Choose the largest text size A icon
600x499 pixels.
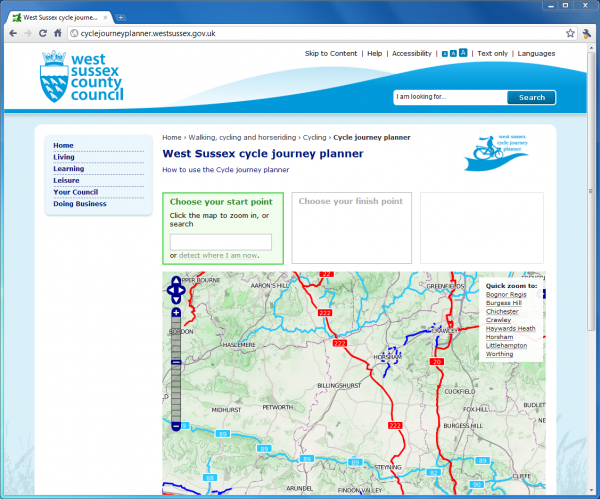point(463,52)
